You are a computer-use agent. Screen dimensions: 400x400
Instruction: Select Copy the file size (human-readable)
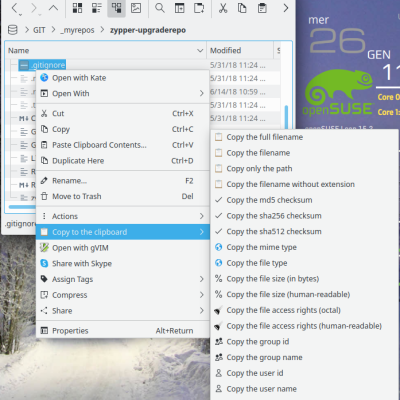click(304, 294)
